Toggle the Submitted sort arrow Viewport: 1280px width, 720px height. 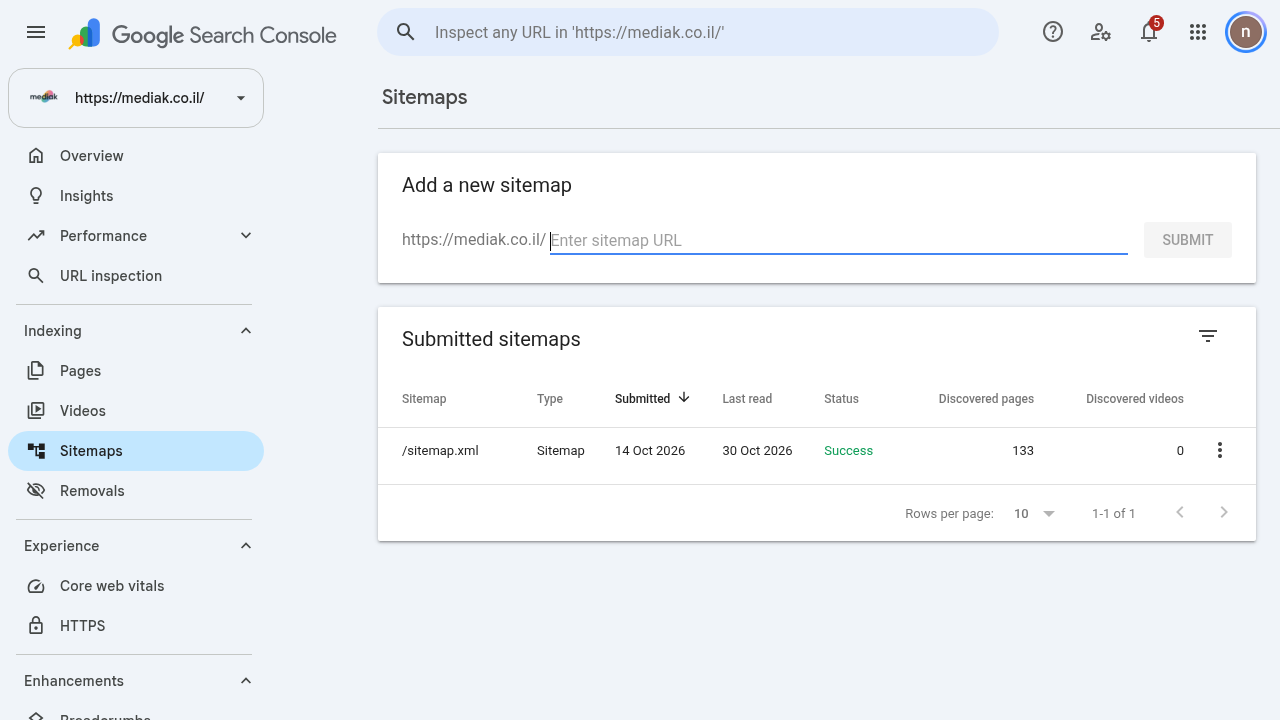[684, 398]
